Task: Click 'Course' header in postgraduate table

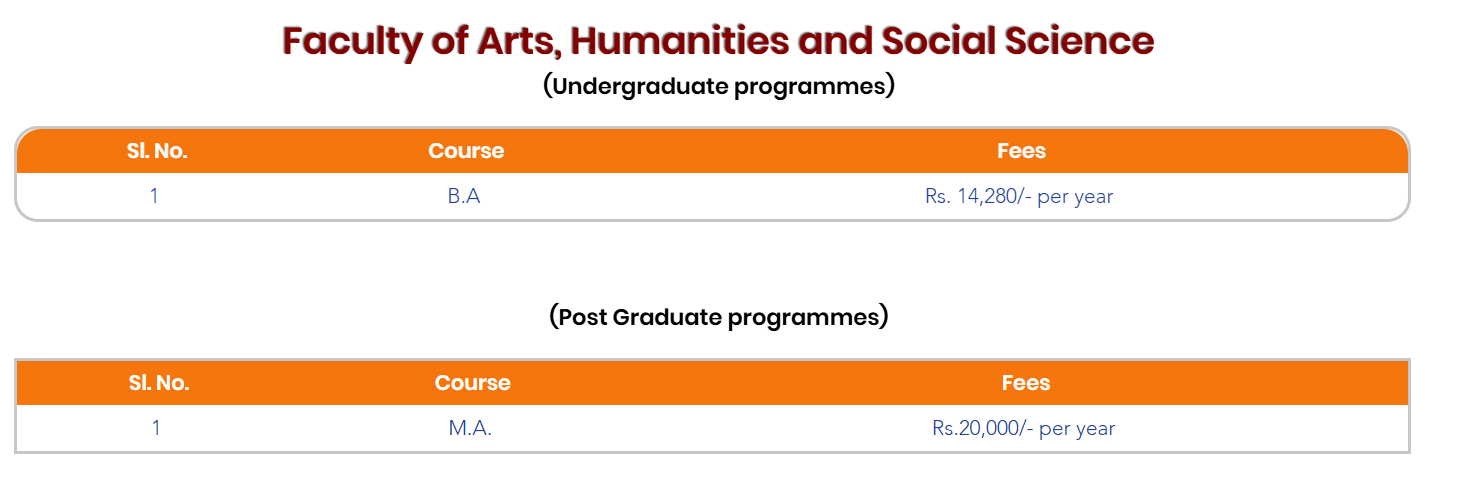Action: coord(472,383)
